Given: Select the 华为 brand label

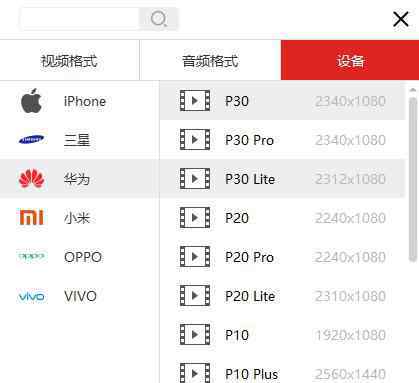Looking at the screenshot, I should pyautogui.click(x=77, y=179).
